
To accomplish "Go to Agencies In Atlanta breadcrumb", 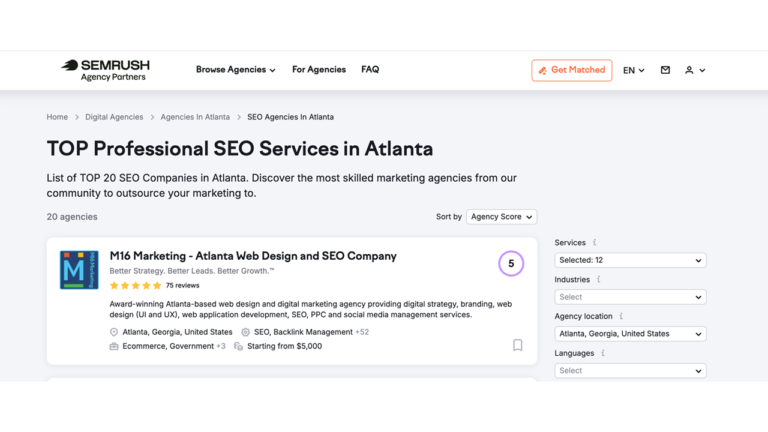I will [195, 117].
